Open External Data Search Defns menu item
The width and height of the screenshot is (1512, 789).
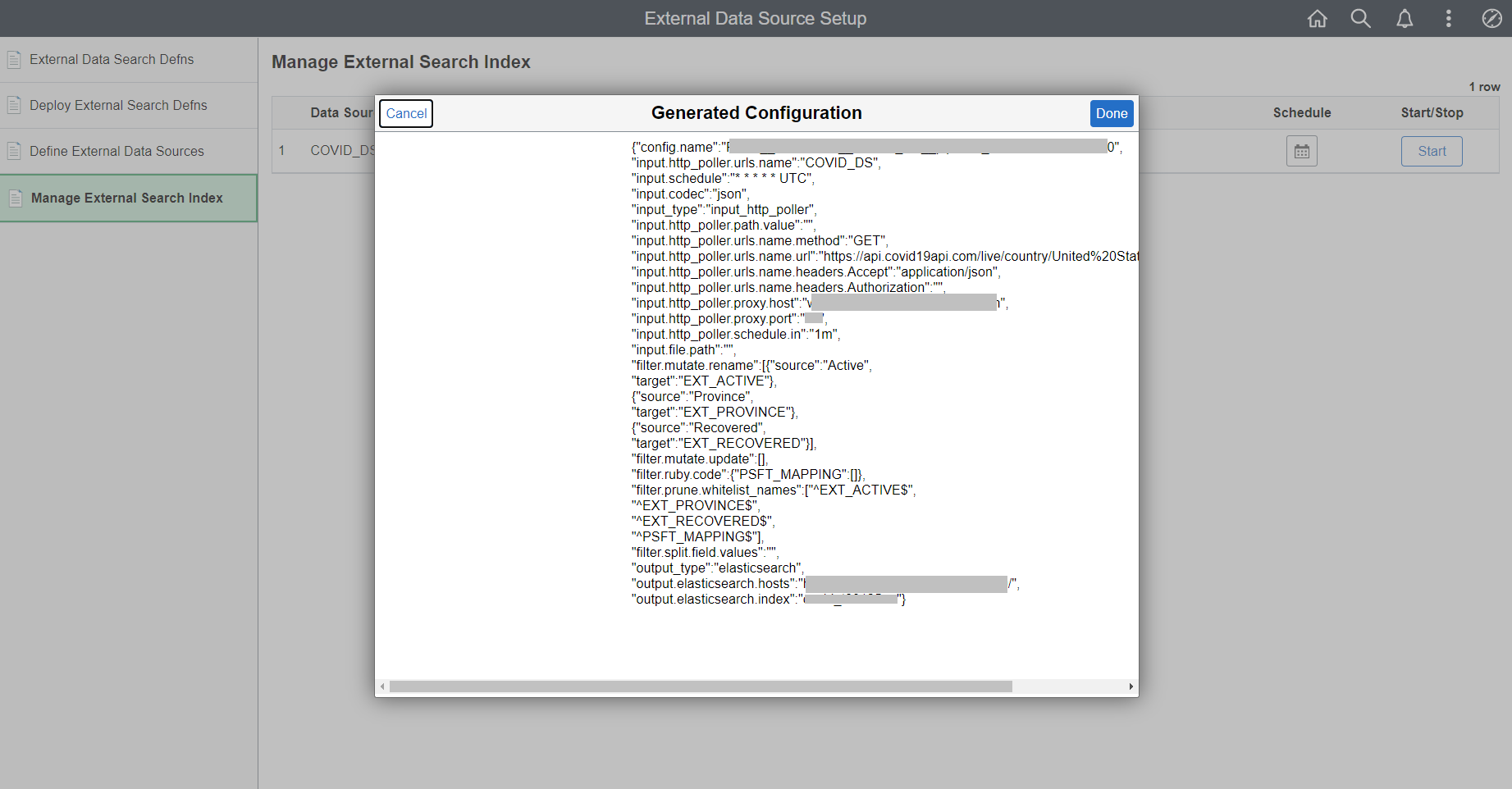112,60
